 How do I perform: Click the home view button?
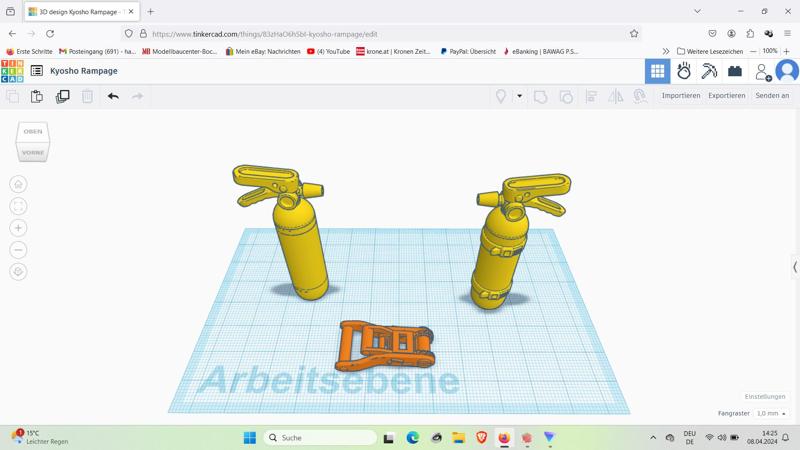click(18, 184)
